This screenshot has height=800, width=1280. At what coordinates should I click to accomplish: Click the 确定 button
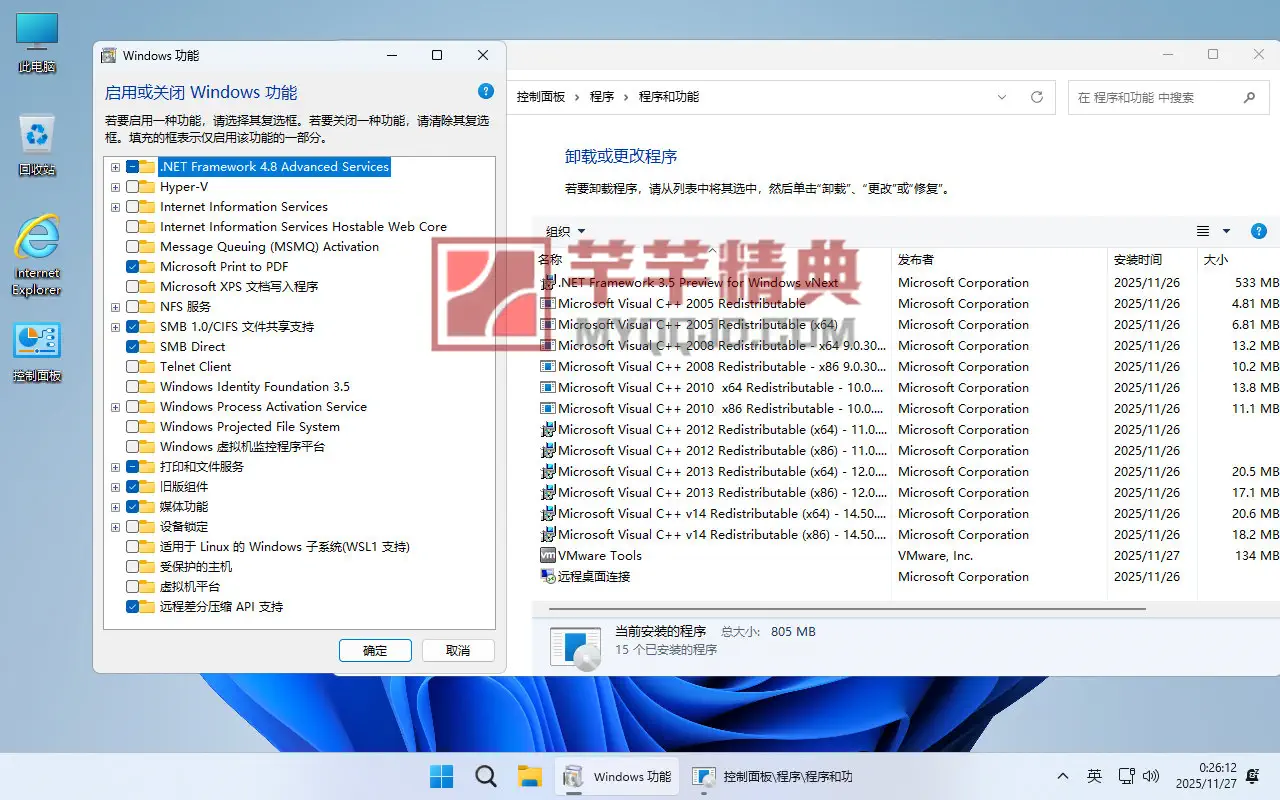[375, 650]
